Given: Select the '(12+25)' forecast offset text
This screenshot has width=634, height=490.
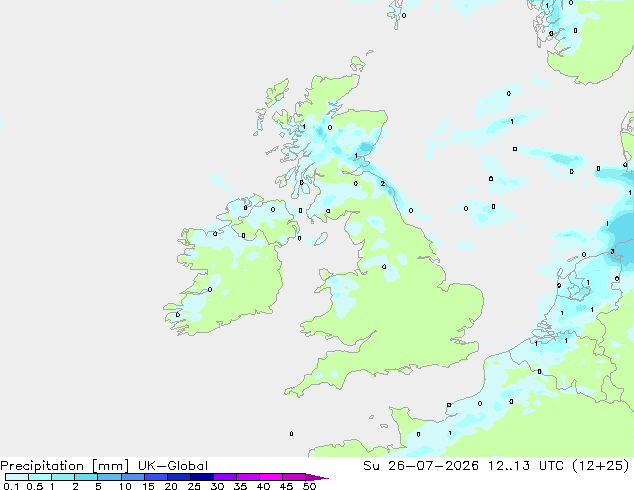Looking at the screenshot, I should pos(601,466).
